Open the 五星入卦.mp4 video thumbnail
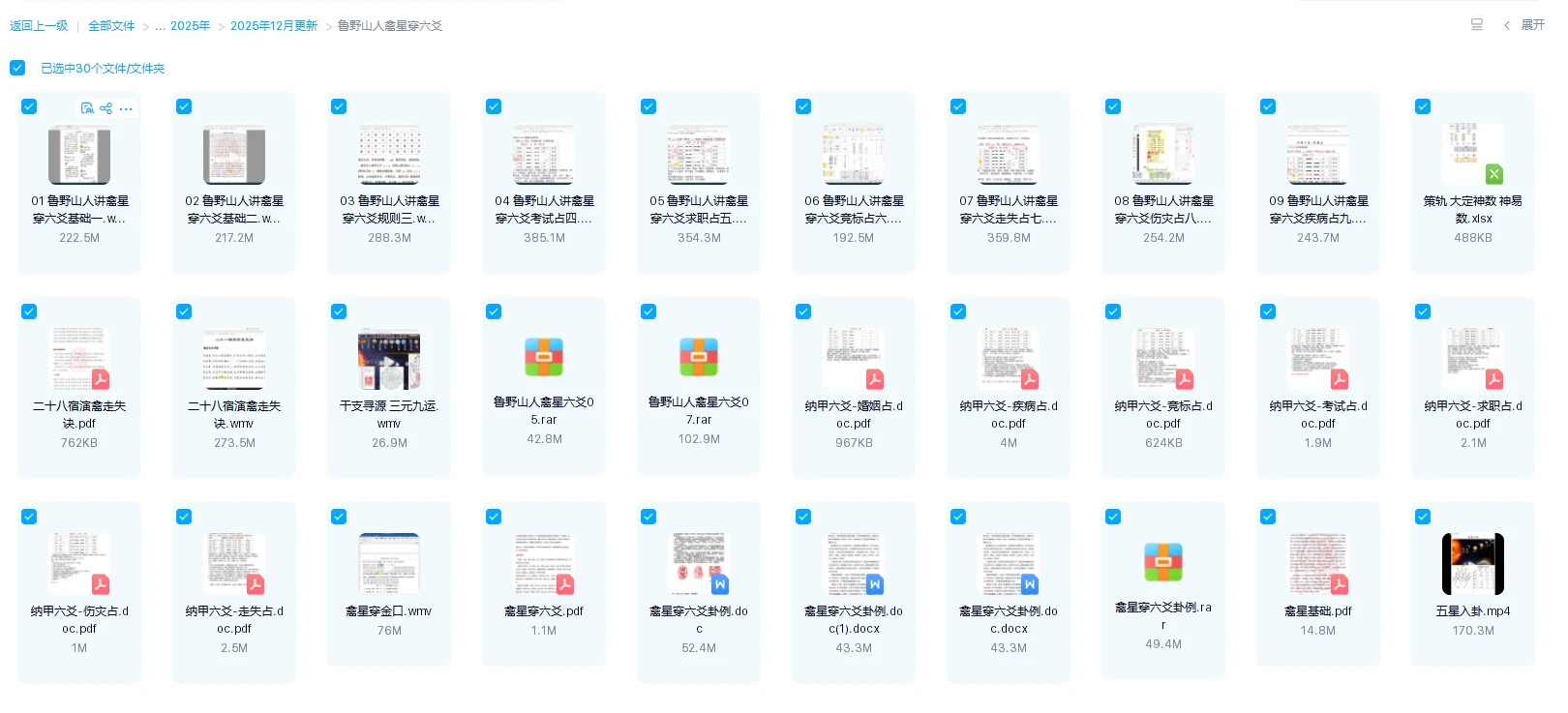Viewport: 1568px width, 713px height. [1473, 564]
